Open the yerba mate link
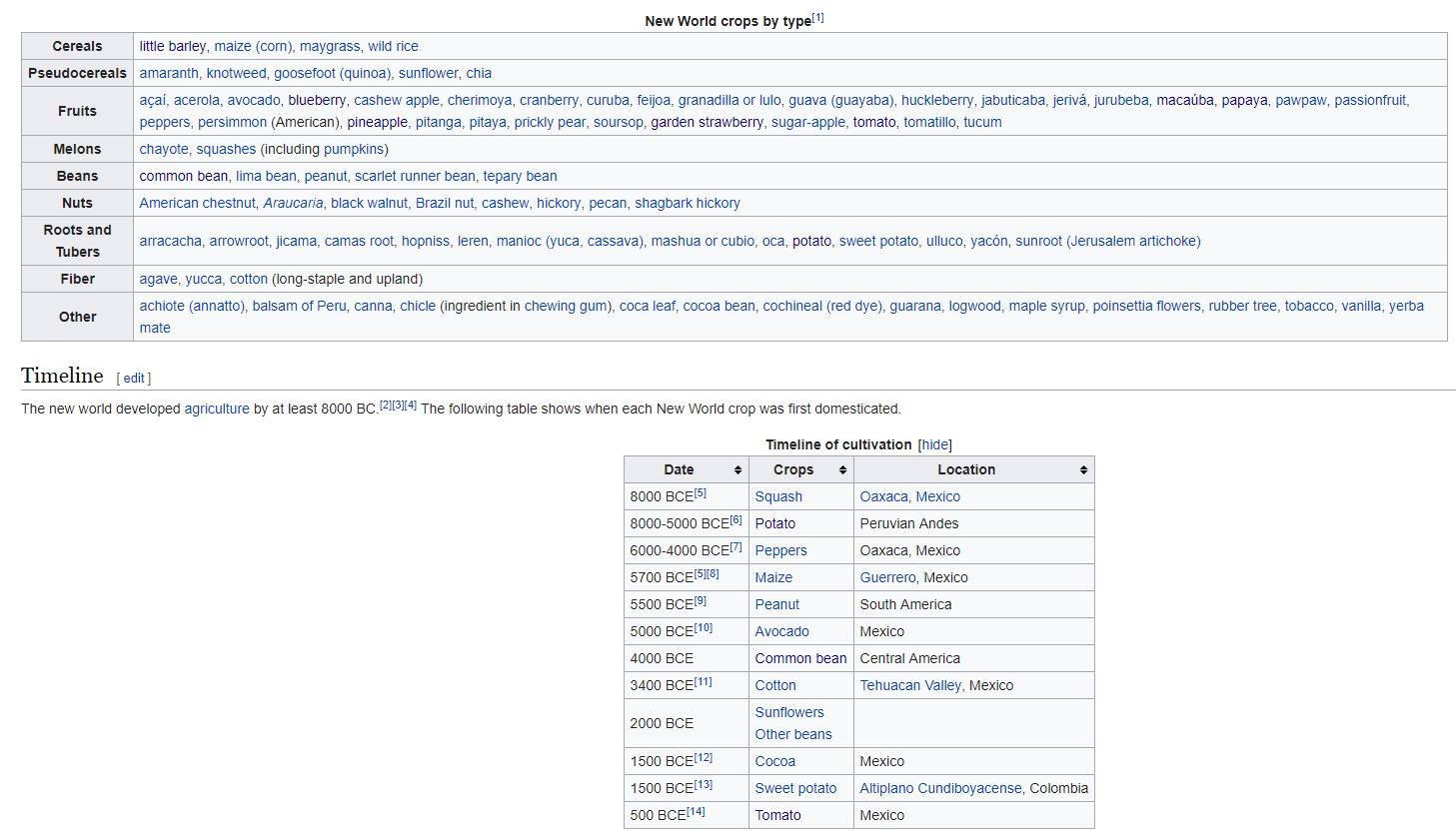 point(1406,306)
